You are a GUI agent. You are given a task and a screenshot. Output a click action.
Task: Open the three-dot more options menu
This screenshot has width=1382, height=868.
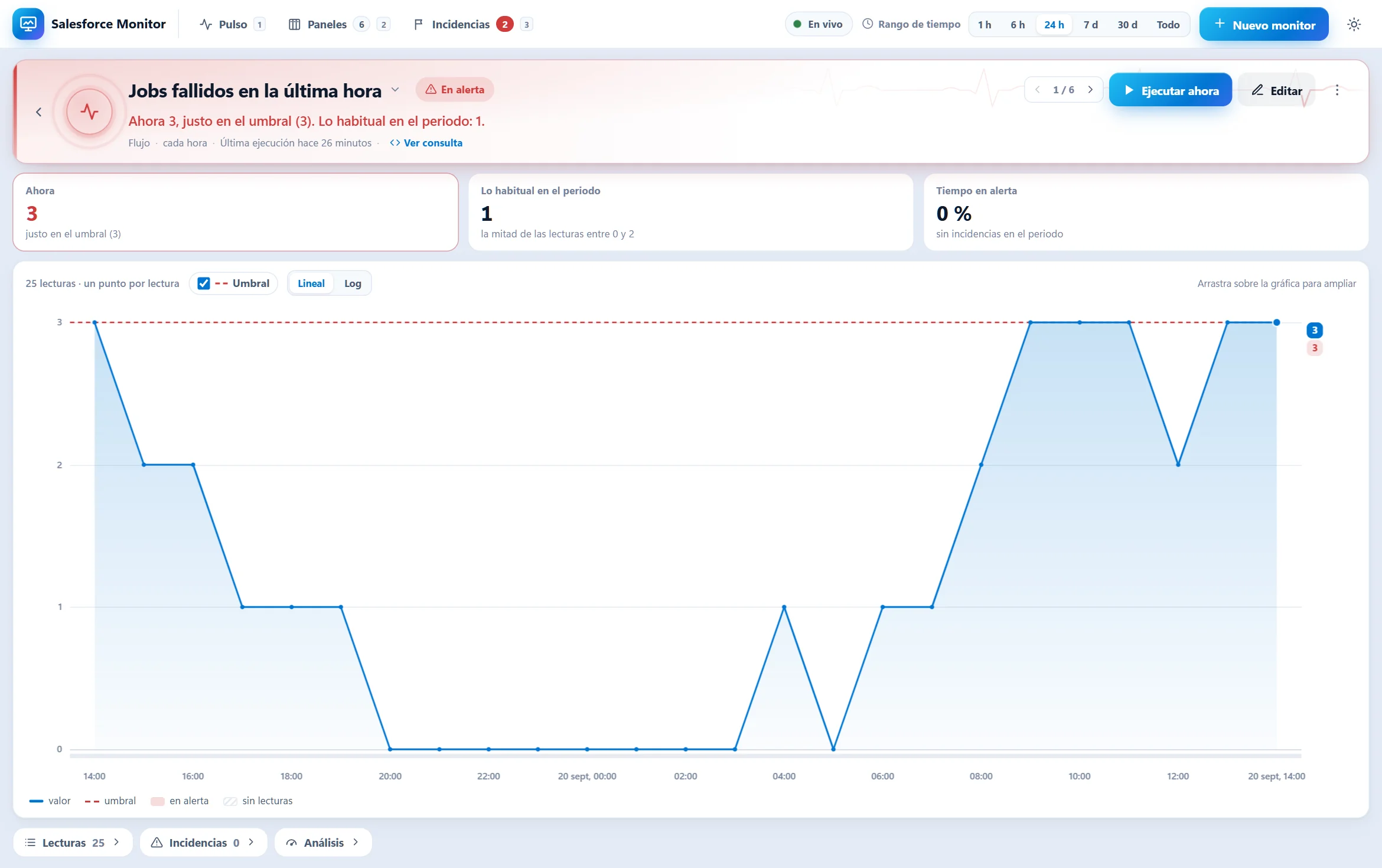click(x=1337, y=90)
